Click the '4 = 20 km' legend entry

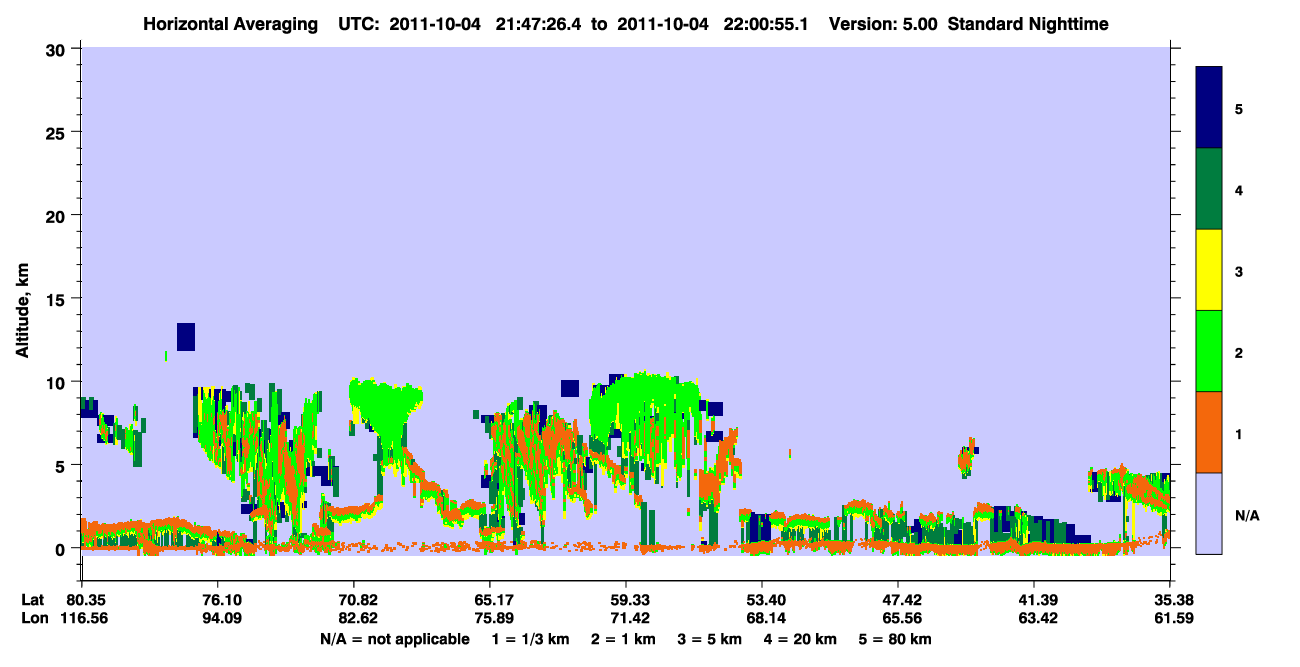point(799,639)
